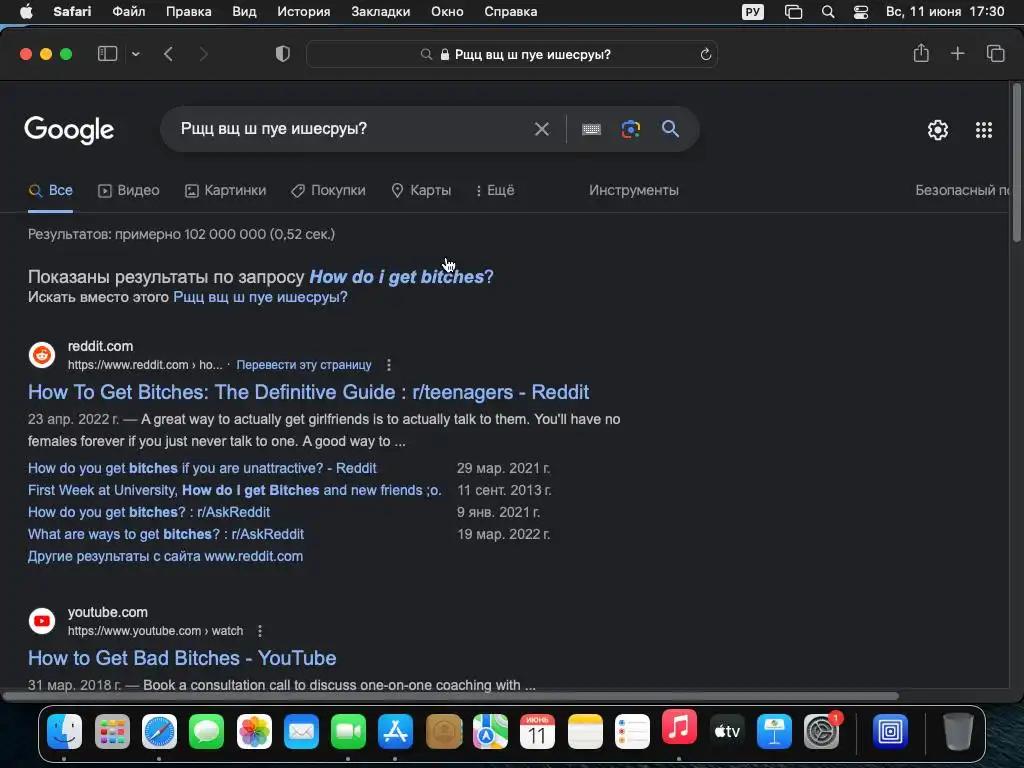Screen dimensions: 1024x768
Task: Open the Apple menu
Action: (x=27, y=12)
